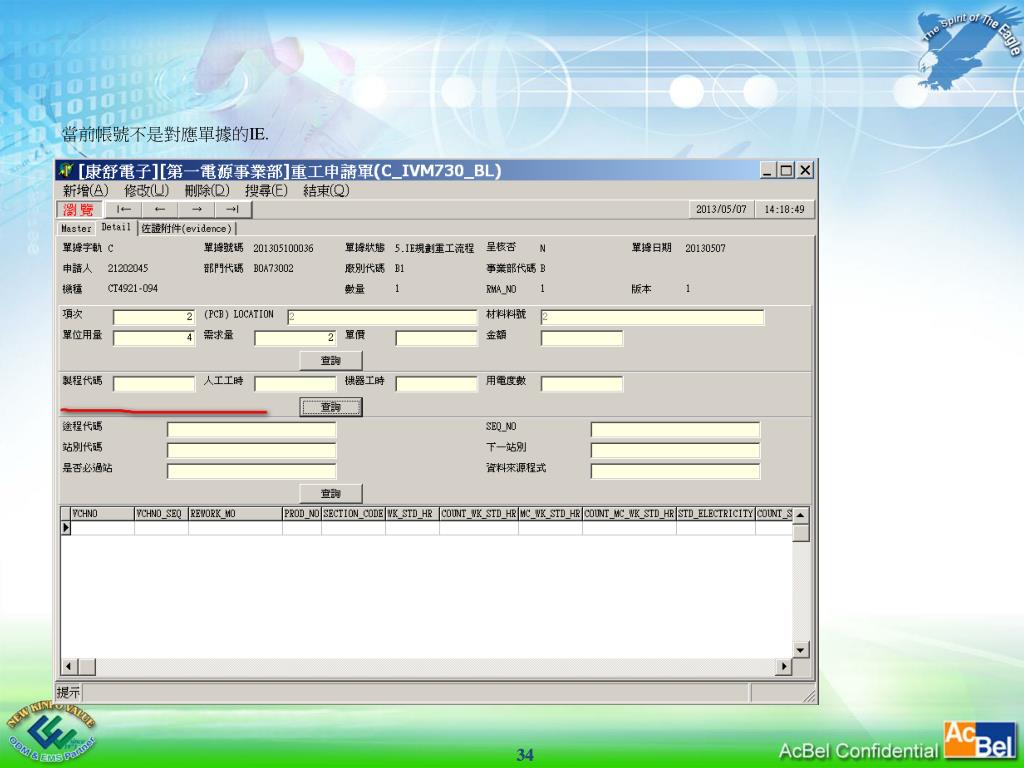Click the 單位用量 input field
Image resolution: width=1024 pixels, height=768 pixels.
(x=154, y=338)
